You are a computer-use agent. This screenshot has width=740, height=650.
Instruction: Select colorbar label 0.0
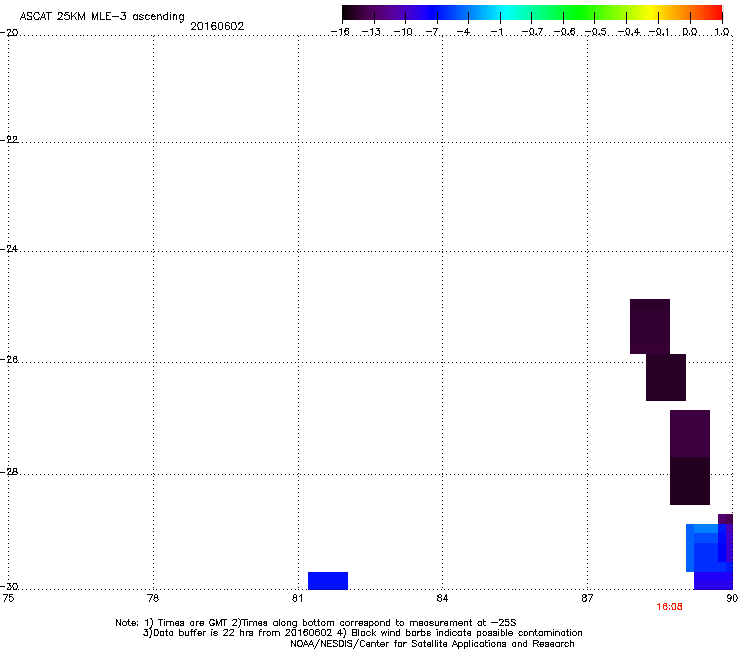(x=690, y=32)
